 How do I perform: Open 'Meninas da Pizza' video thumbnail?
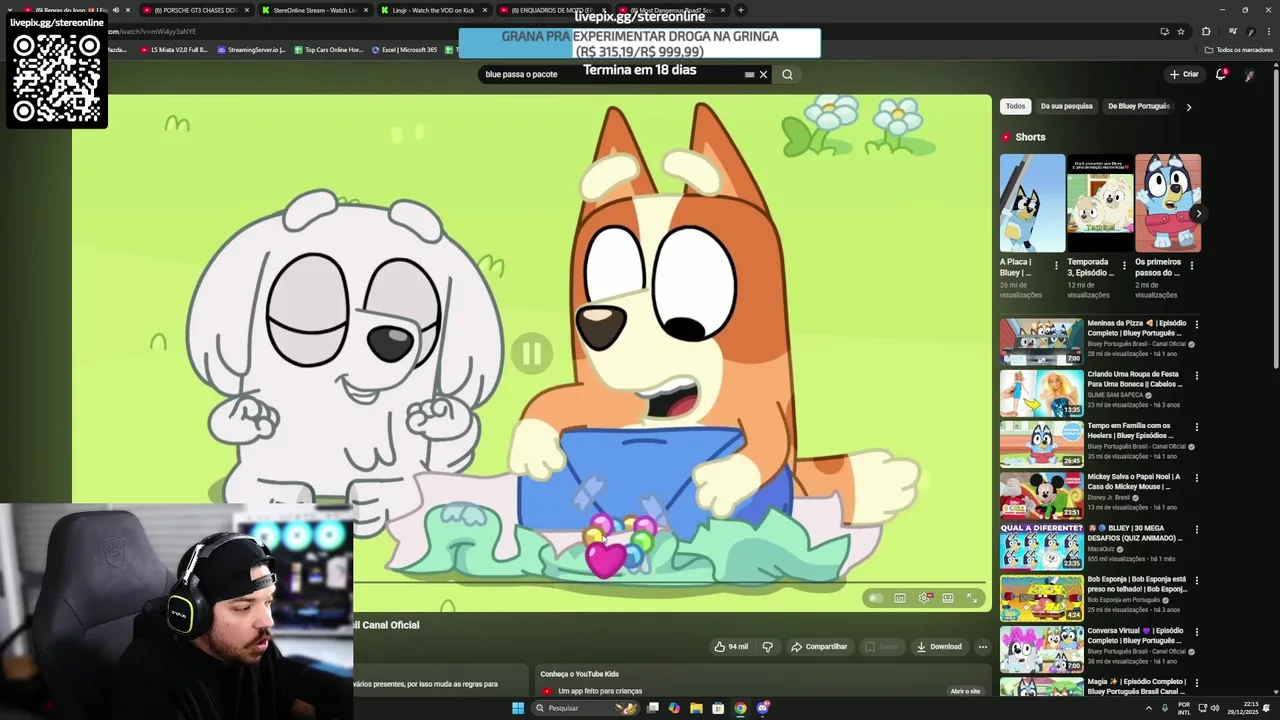pos(1041,341)
